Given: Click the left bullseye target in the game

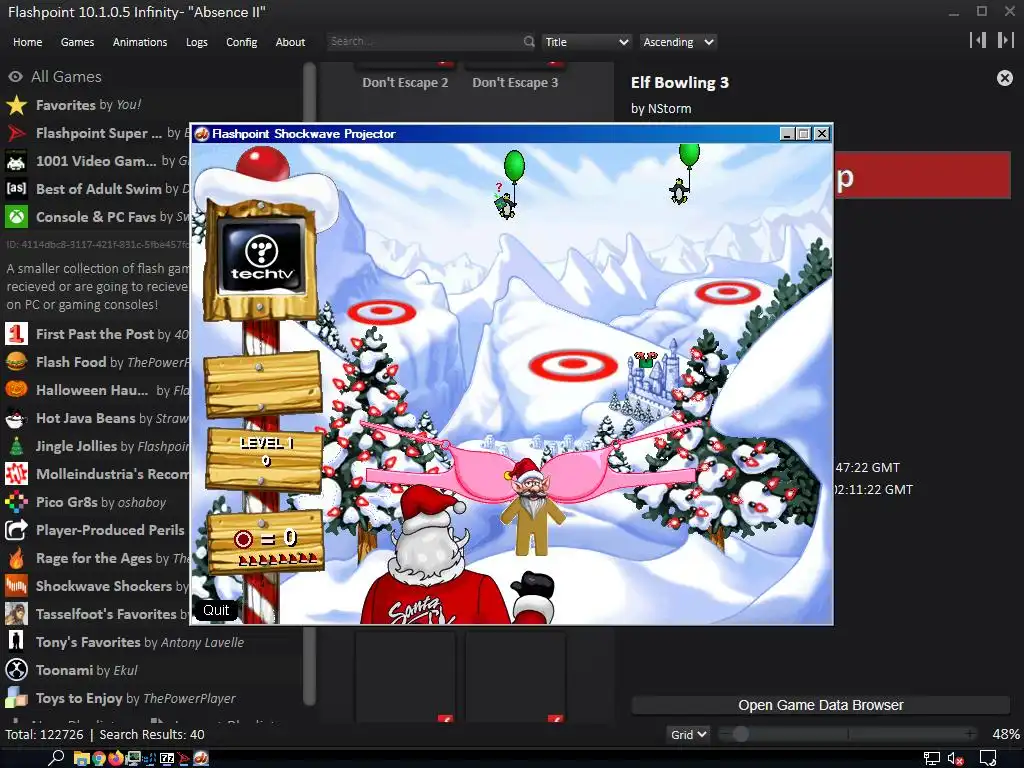Looking at the screenshot, I should pyautogui.click(x=381, y=312).
